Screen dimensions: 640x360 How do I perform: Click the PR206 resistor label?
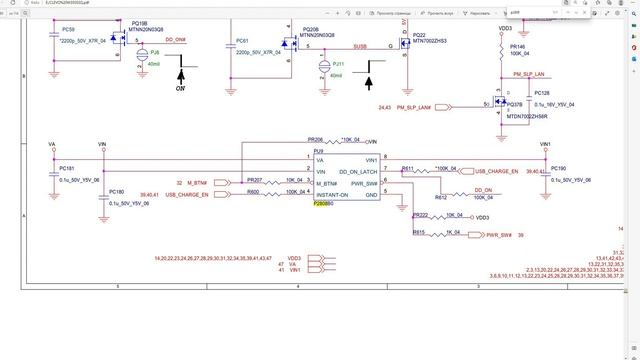[315, 140]
